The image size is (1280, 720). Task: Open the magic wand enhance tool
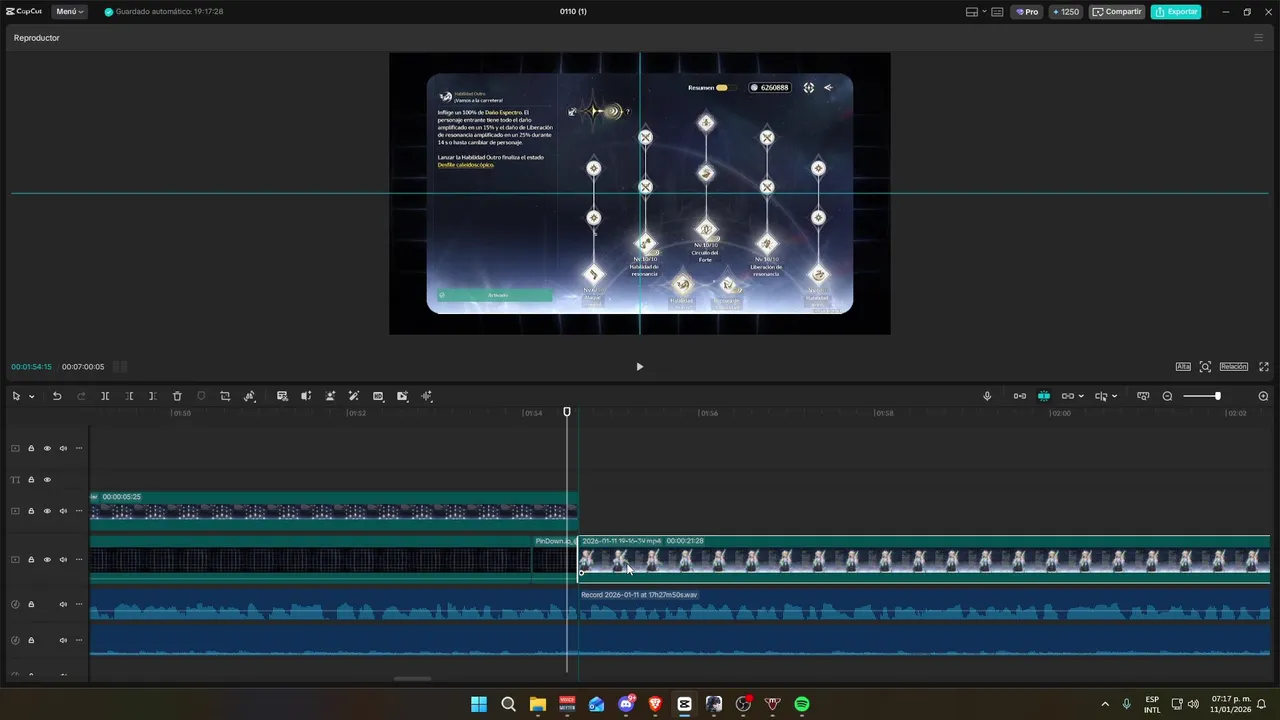tap(354, 397)
